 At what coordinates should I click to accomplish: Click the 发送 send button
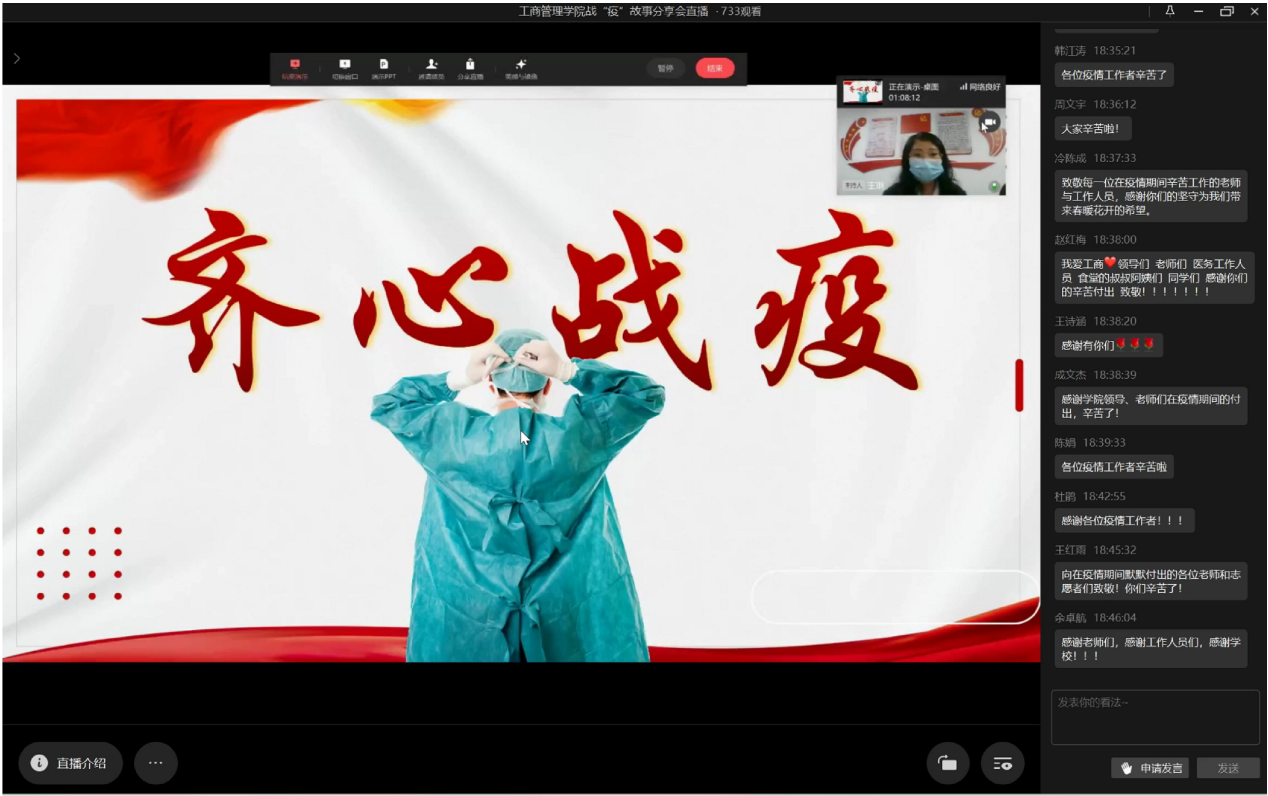pos(1227,768)
